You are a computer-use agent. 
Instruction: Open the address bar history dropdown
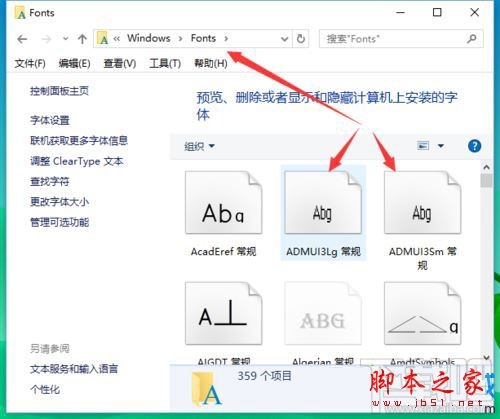click(x=284, y=39)
